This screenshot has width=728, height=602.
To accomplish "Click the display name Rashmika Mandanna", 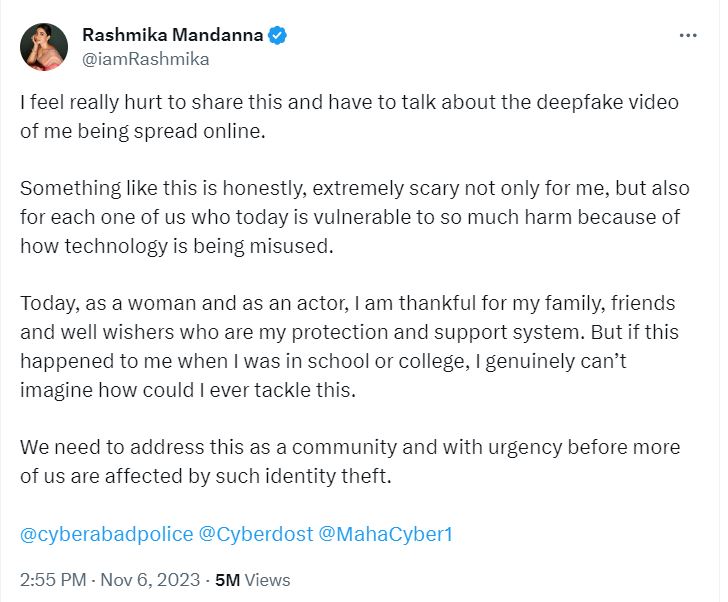I will click(172, 36).
